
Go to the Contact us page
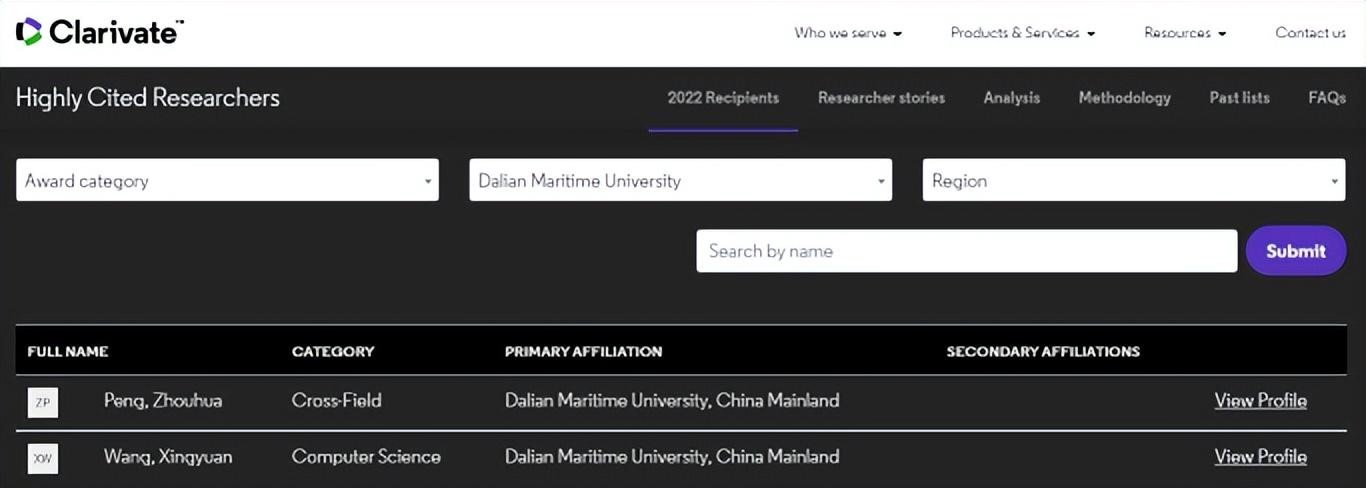[1310, 33]
